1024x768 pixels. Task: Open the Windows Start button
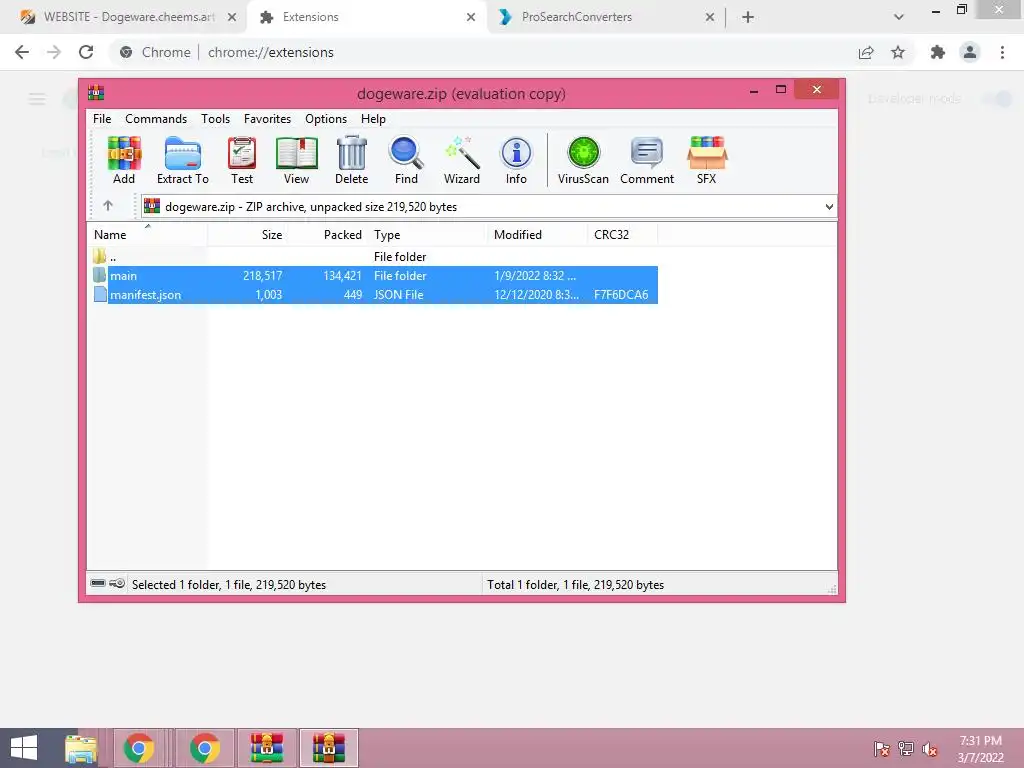click(x=25, y=748)
